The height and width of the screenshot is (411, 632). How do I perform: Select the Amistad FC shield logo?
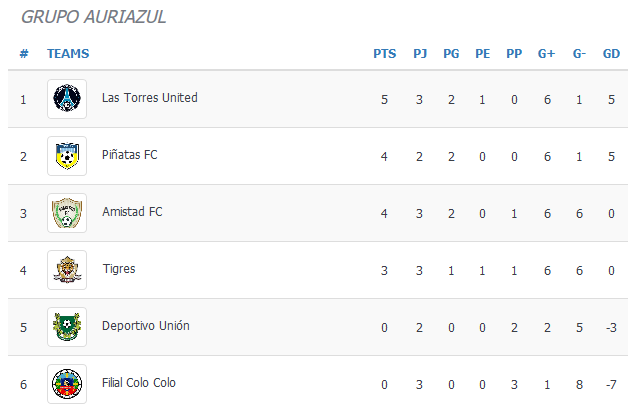[67, 213]
